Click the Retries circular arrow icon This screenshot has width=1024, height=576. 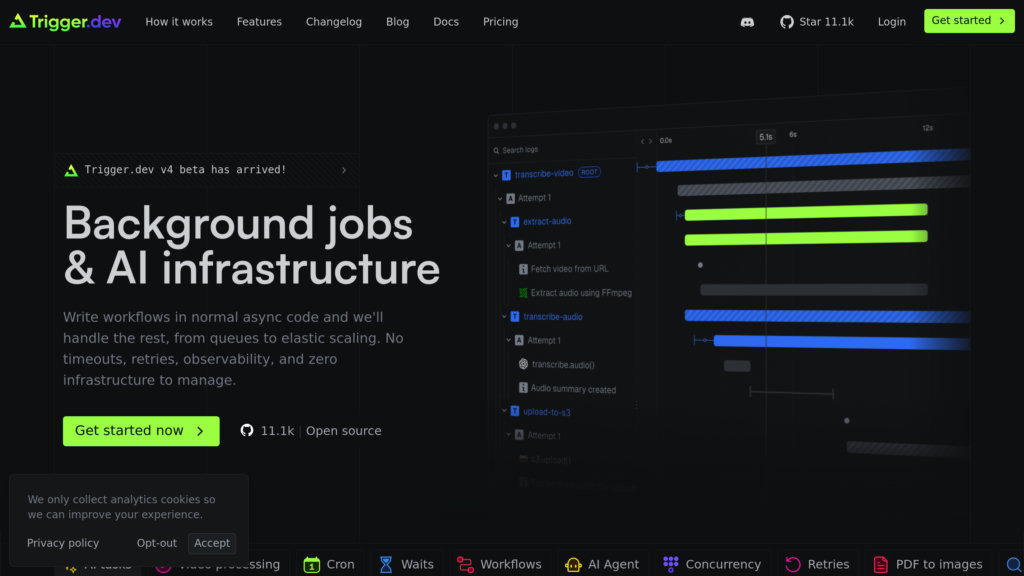pos(793,564)
